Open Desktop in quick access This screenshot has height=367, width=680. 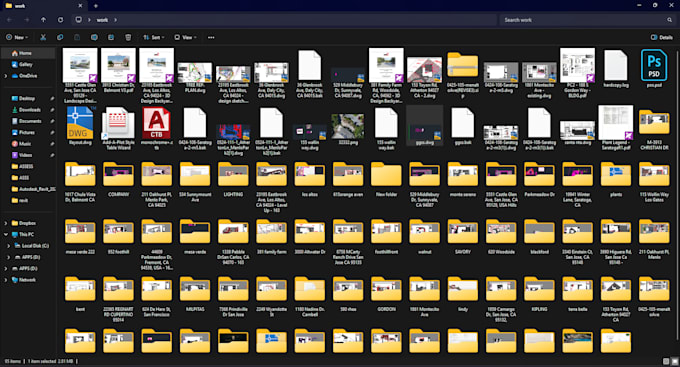(x=28, y=98)
